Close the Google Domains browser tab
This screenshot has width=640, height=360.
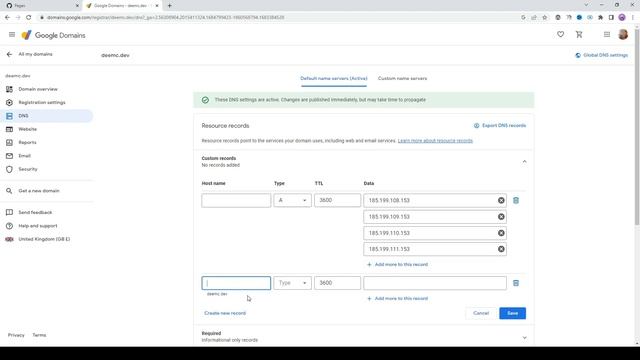tap(157, 6)
